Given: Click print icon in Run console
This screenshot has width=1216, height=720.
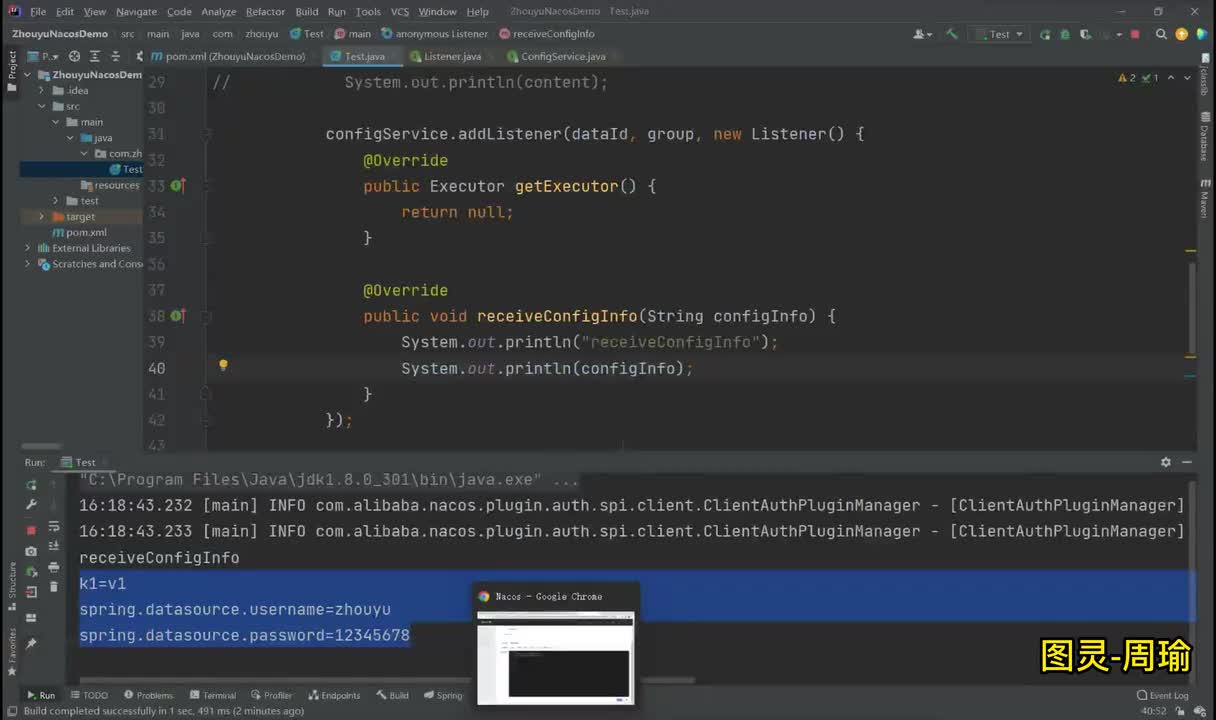Looking at the screenshot, I should click(54, 569).
